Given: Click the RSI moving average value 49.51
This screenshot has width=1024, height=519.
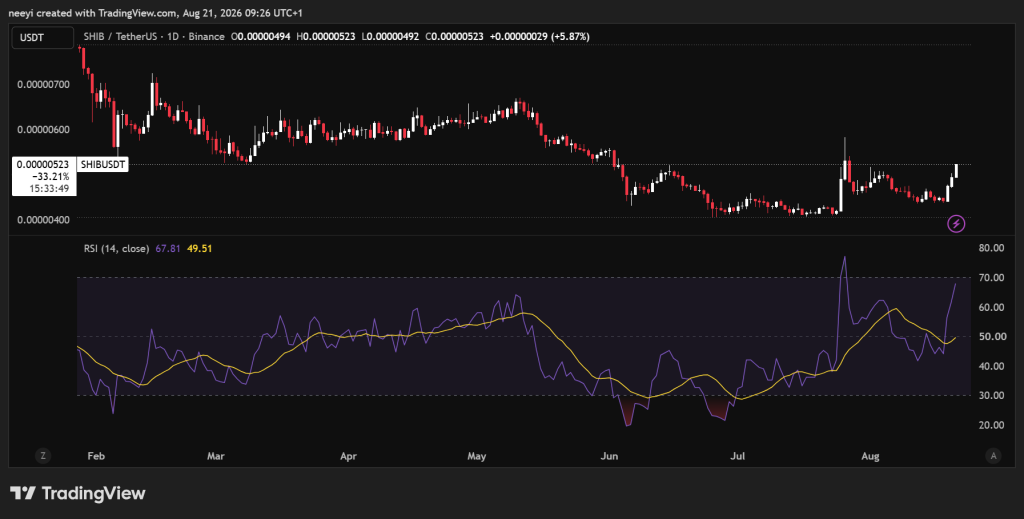Looking at the screenshot, I should click(x=200, y=248).
